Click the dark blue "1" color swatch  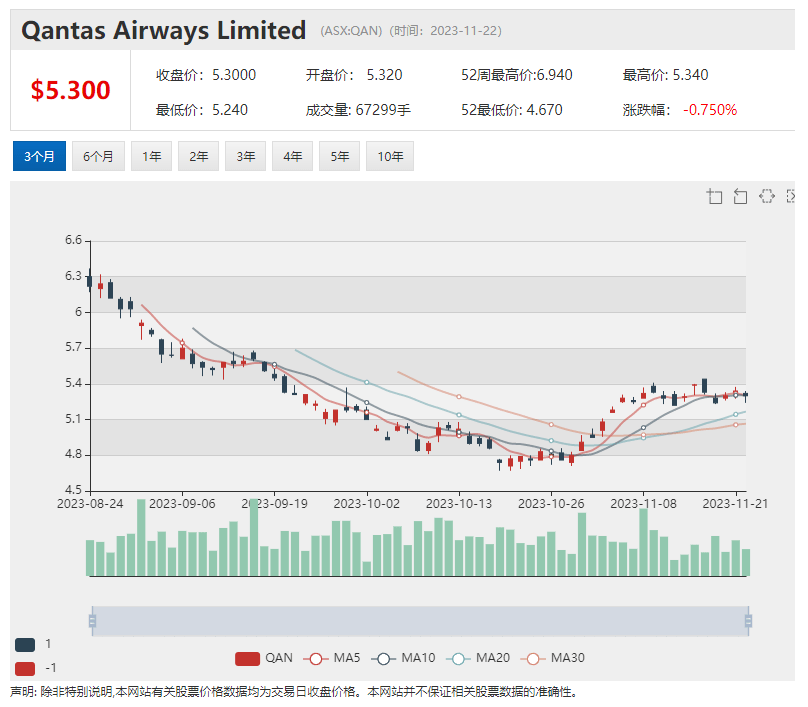tap(25, 644)
